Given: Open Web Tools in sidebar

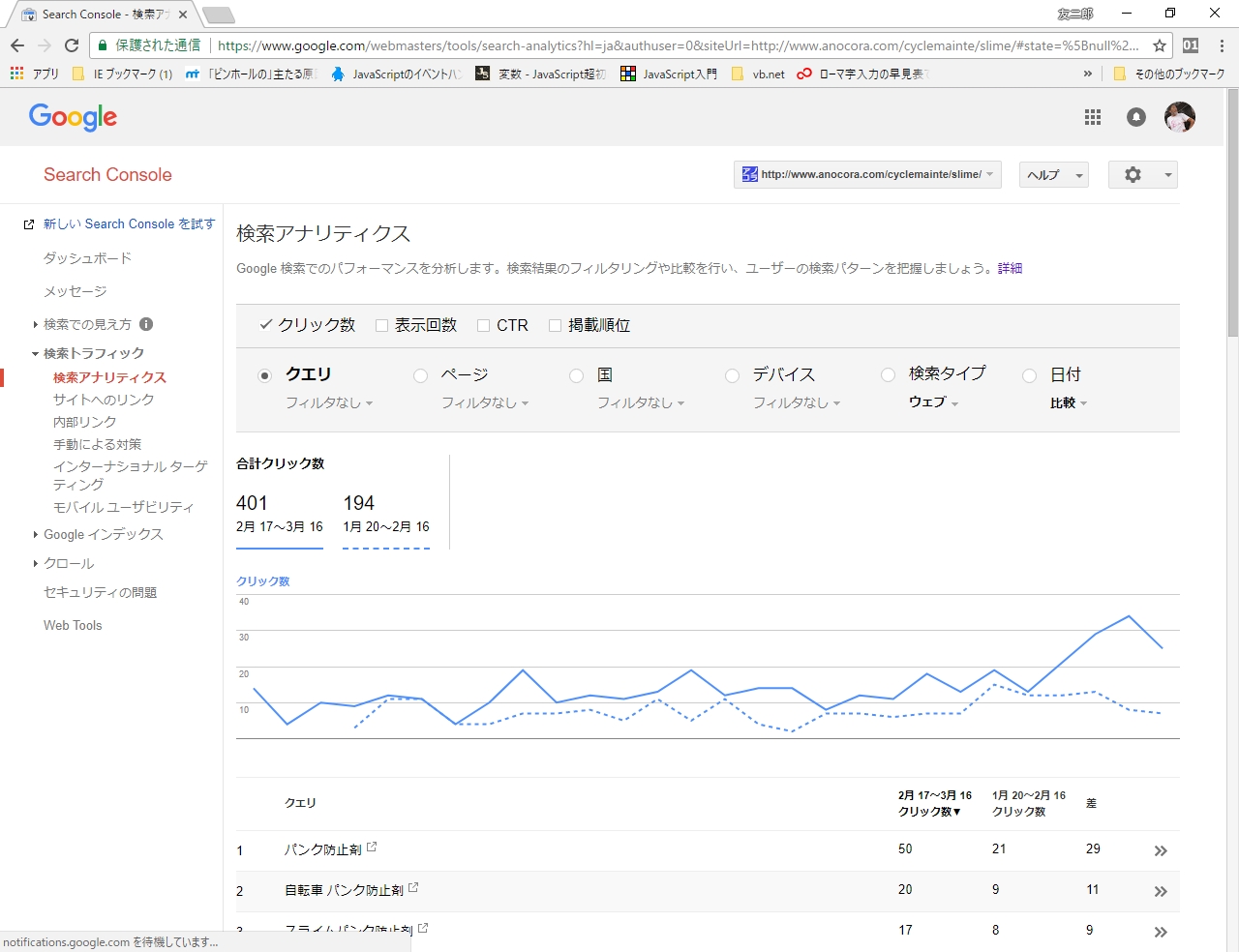Looking at the screenshot, I should pos(73,625).
